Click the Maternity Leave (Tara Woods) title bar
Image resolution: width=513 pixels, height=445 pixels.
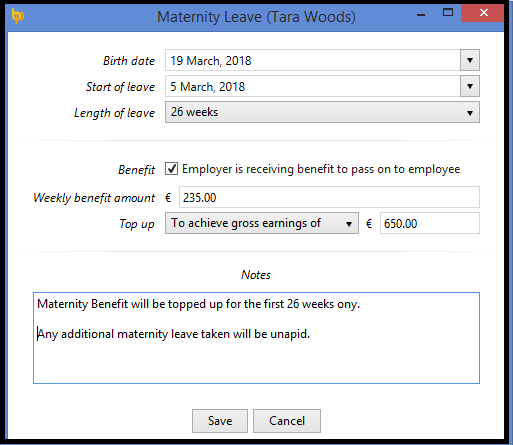coord(256,17)
